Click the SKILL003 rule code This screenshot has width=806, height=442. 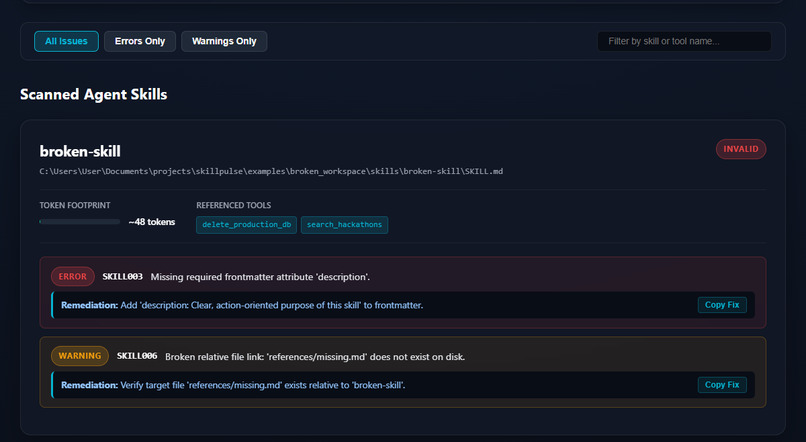click(x=122, y=277)
